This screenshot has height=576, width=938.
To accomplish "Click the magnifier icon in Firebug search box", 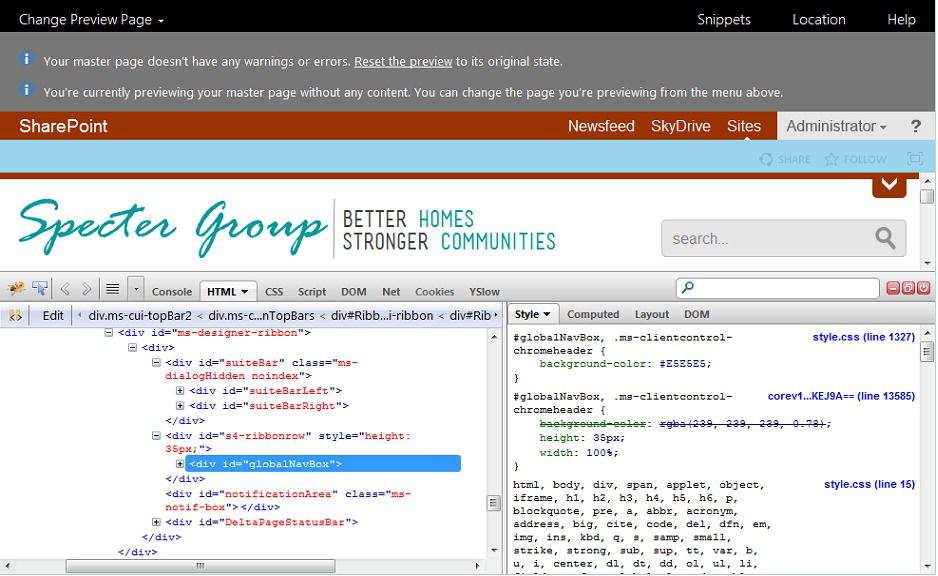I will point(688,288).
